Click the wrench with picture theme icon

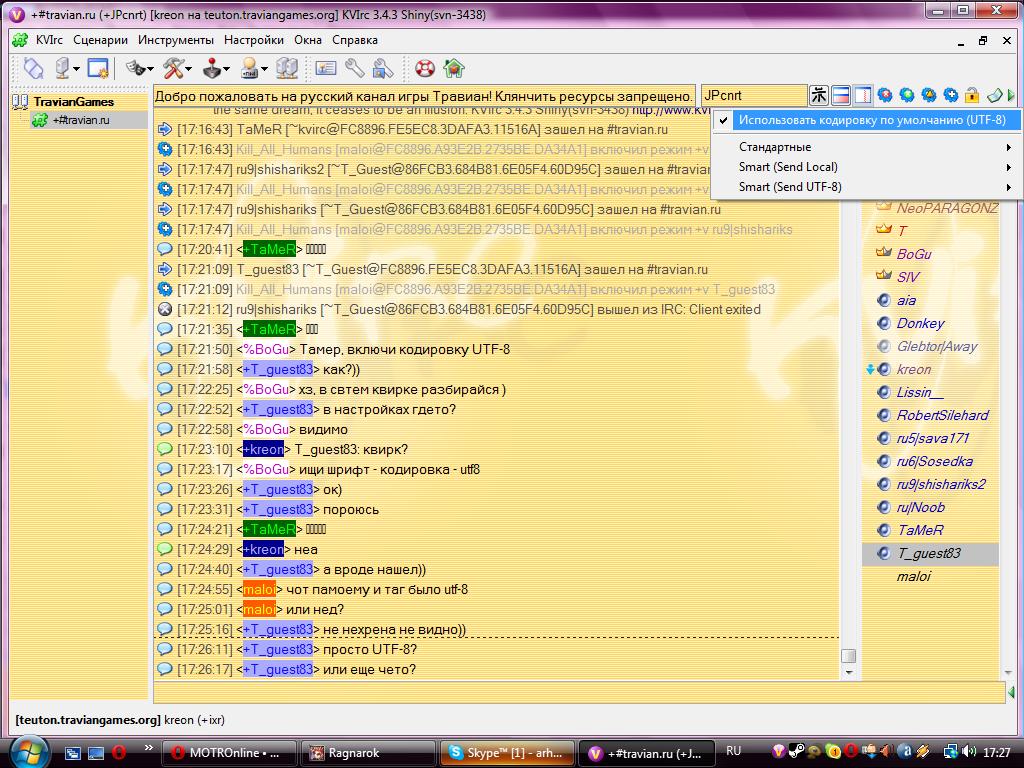[x=383, y=68]
